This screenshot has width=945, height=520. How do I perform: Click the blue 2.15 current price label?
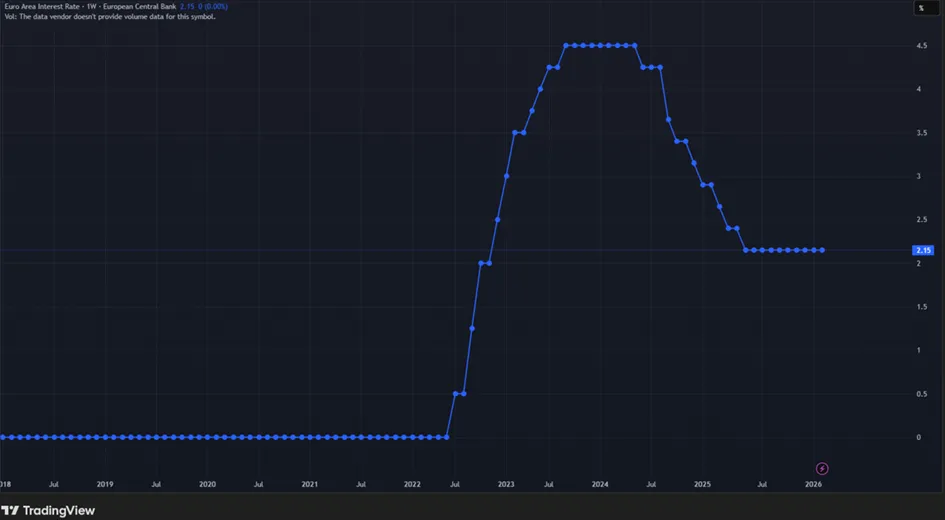[923, 250]
